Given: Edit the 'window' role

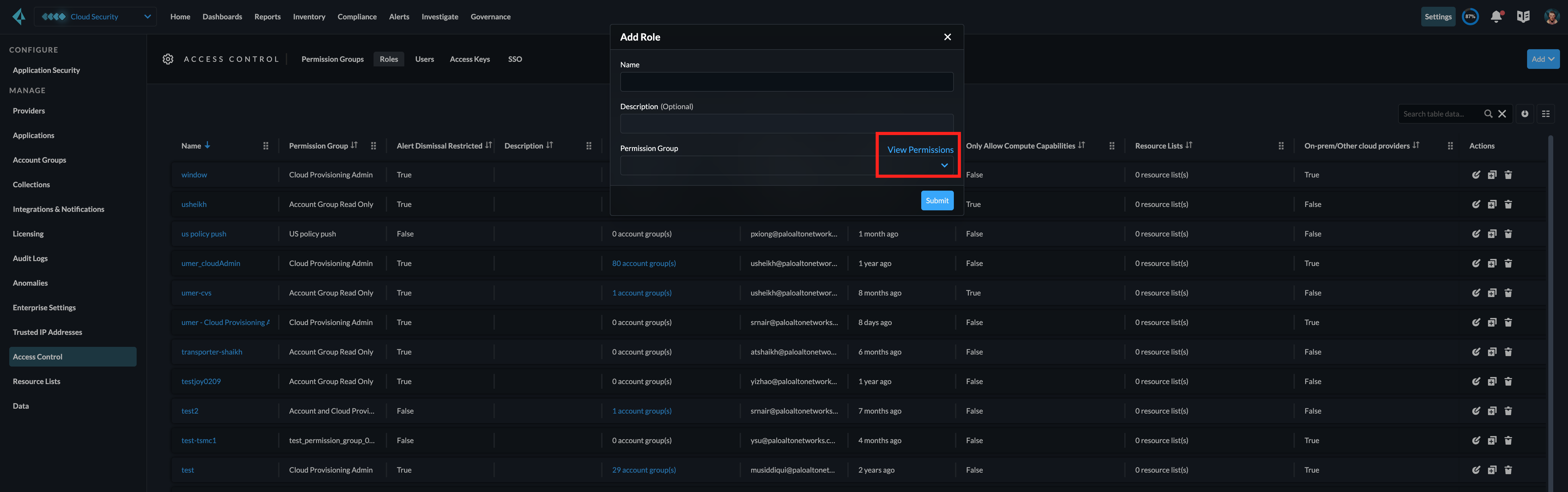Looking at the screenshot, I should pos(1475,175).
